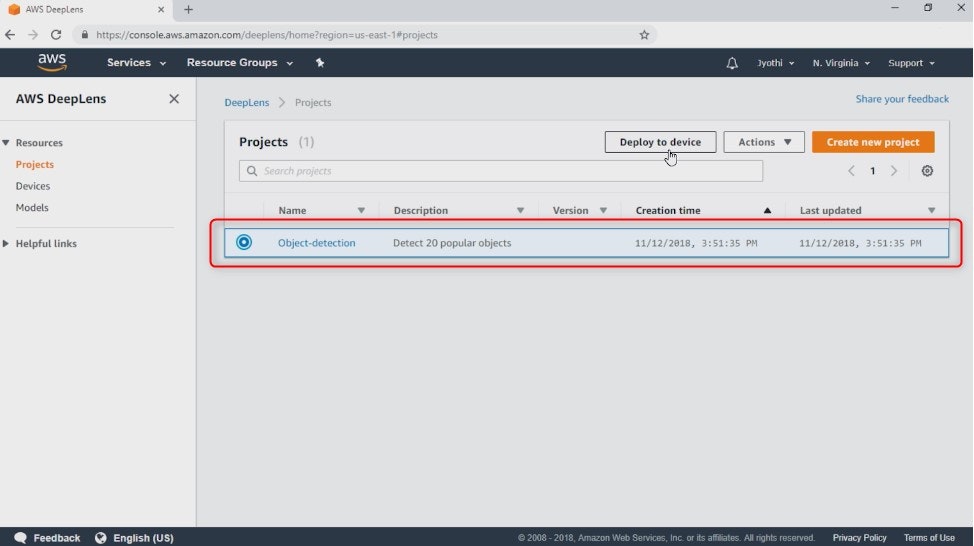
Task: Click the browser address bar URL
Action: click(x=266, y=35)
